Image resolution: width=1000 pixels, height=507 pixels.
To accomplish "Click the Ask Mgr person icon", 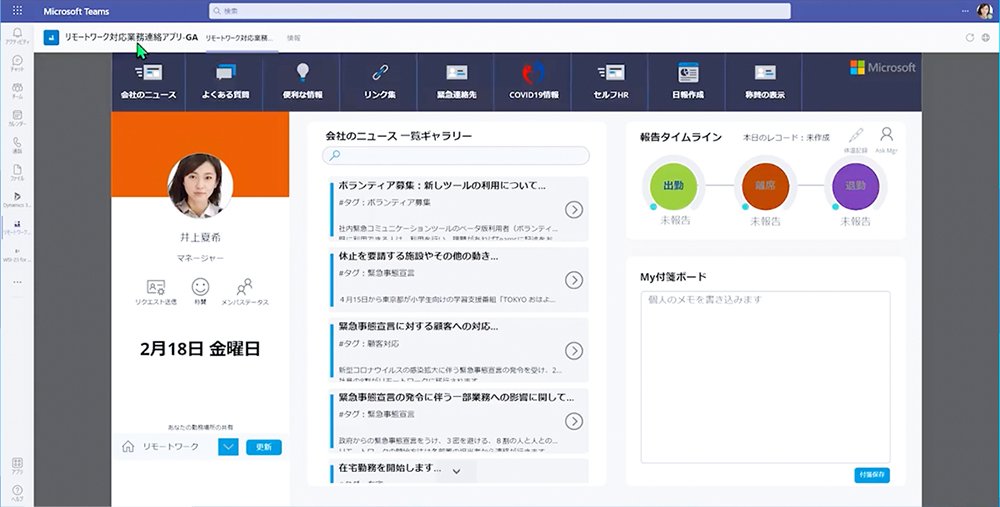I will pyautogui.click(x=886, y=135).
